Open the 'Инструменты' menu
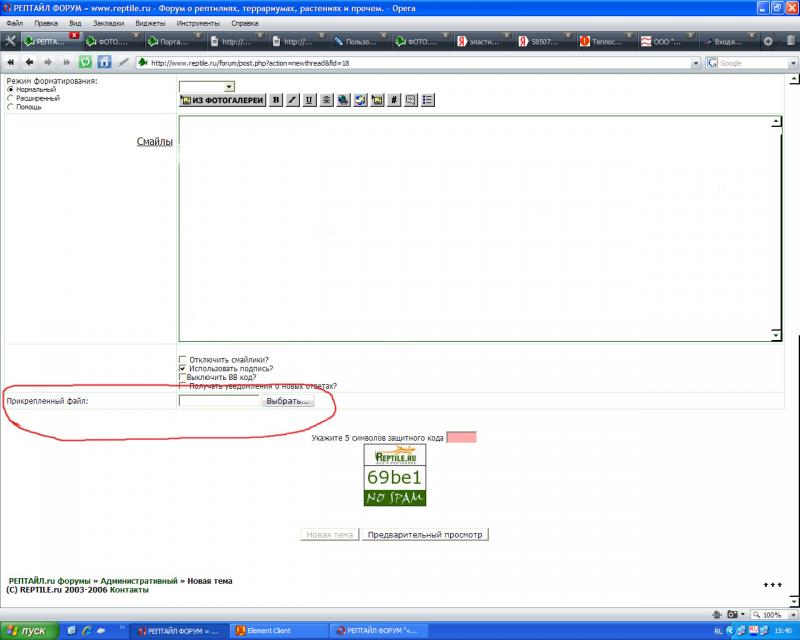800x640 pixels. (x=198, y=23)
